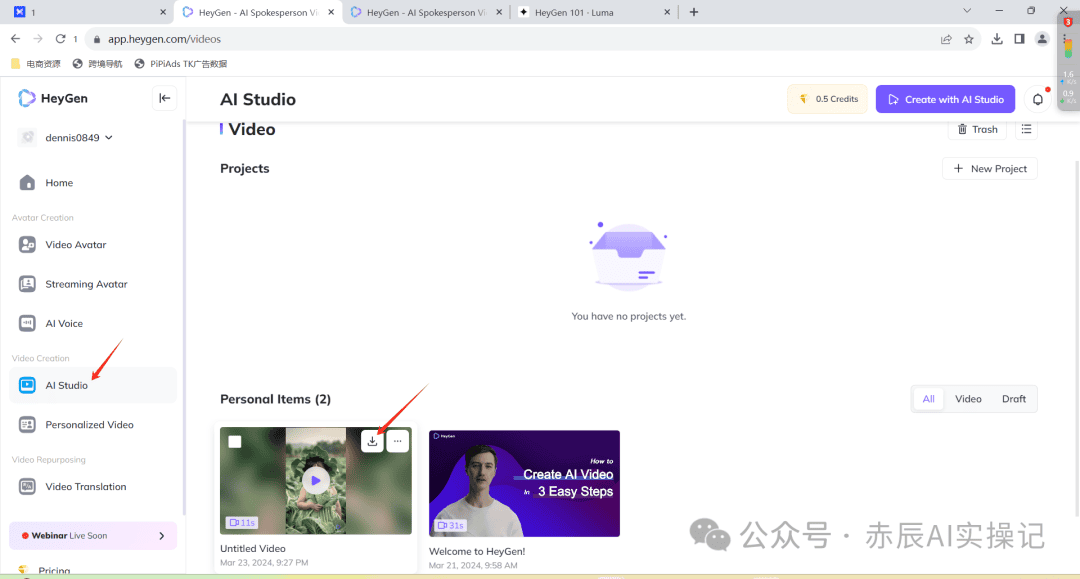The height and width of the screenshot is (579, 1080).
Task: Open Streaming Avatar from the sidebar
Action: click(88, 284)
